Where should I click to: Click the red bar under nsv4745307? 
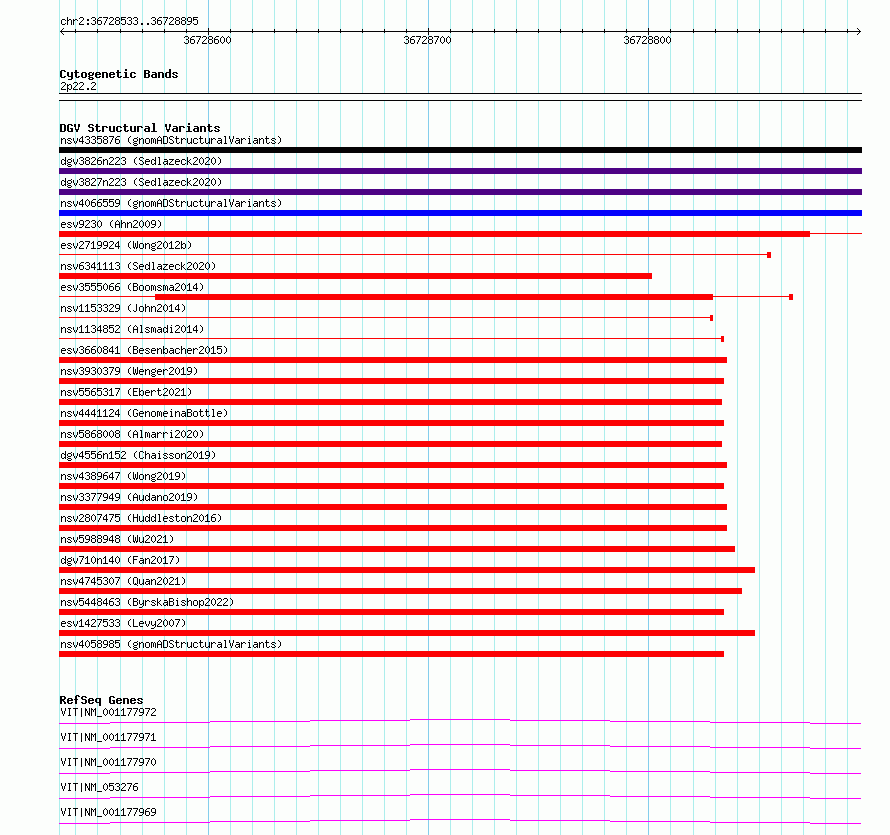pyautogui.click(x=400, y=591)
